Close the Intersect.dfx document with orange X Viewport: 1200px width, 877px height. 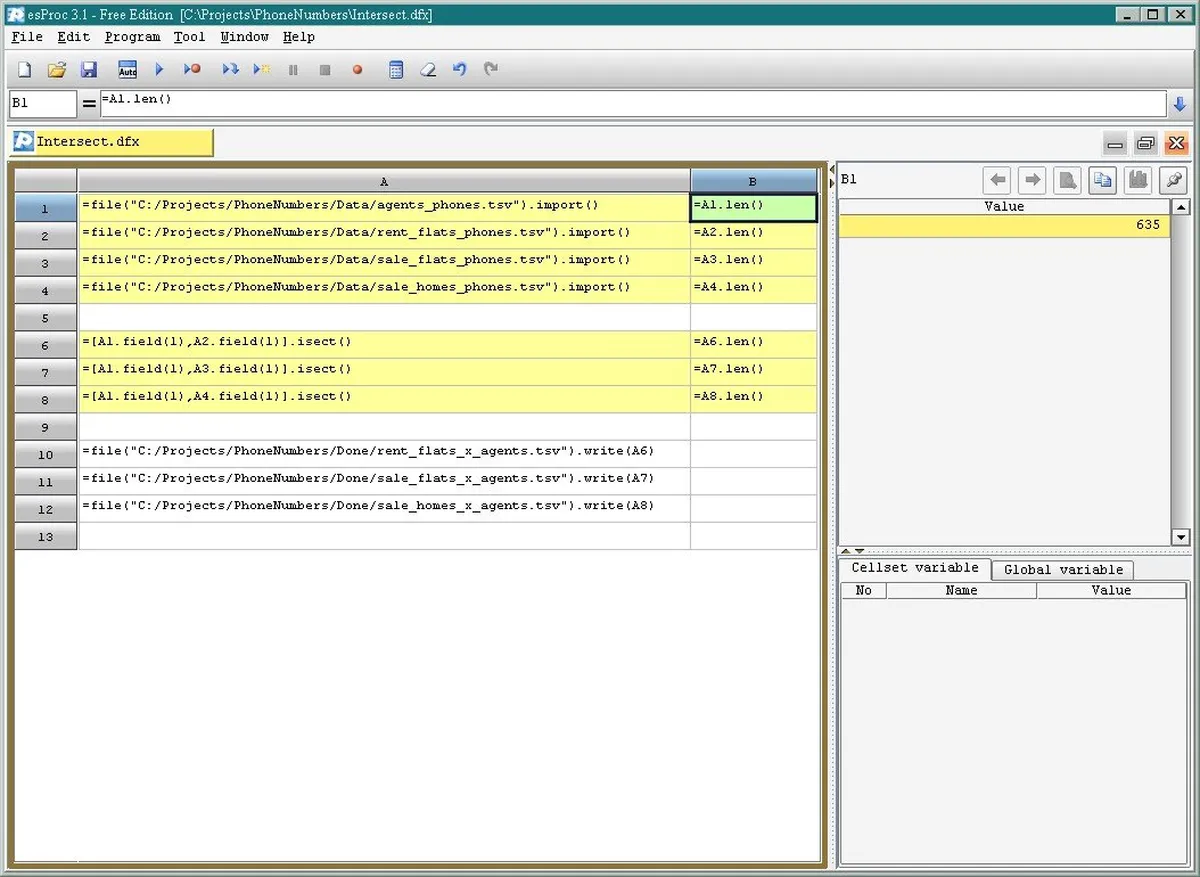click(1176, 144)
